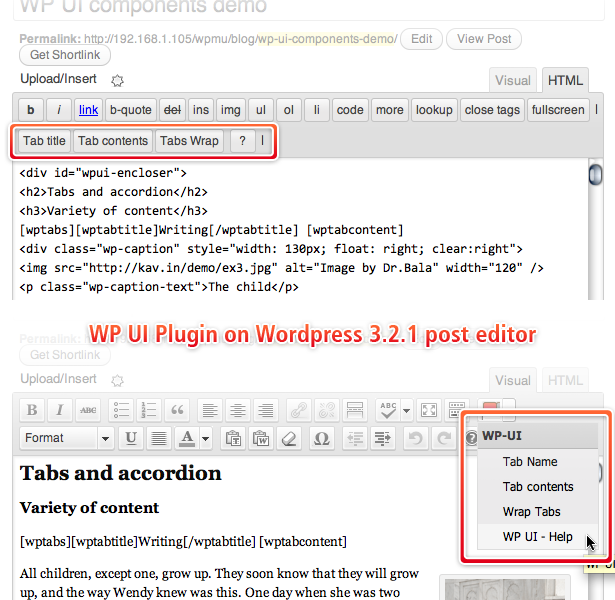Toggle the strikethrough ABC formatting button
615x600 pixels.
pyautogui.click(x=88, y=410)
